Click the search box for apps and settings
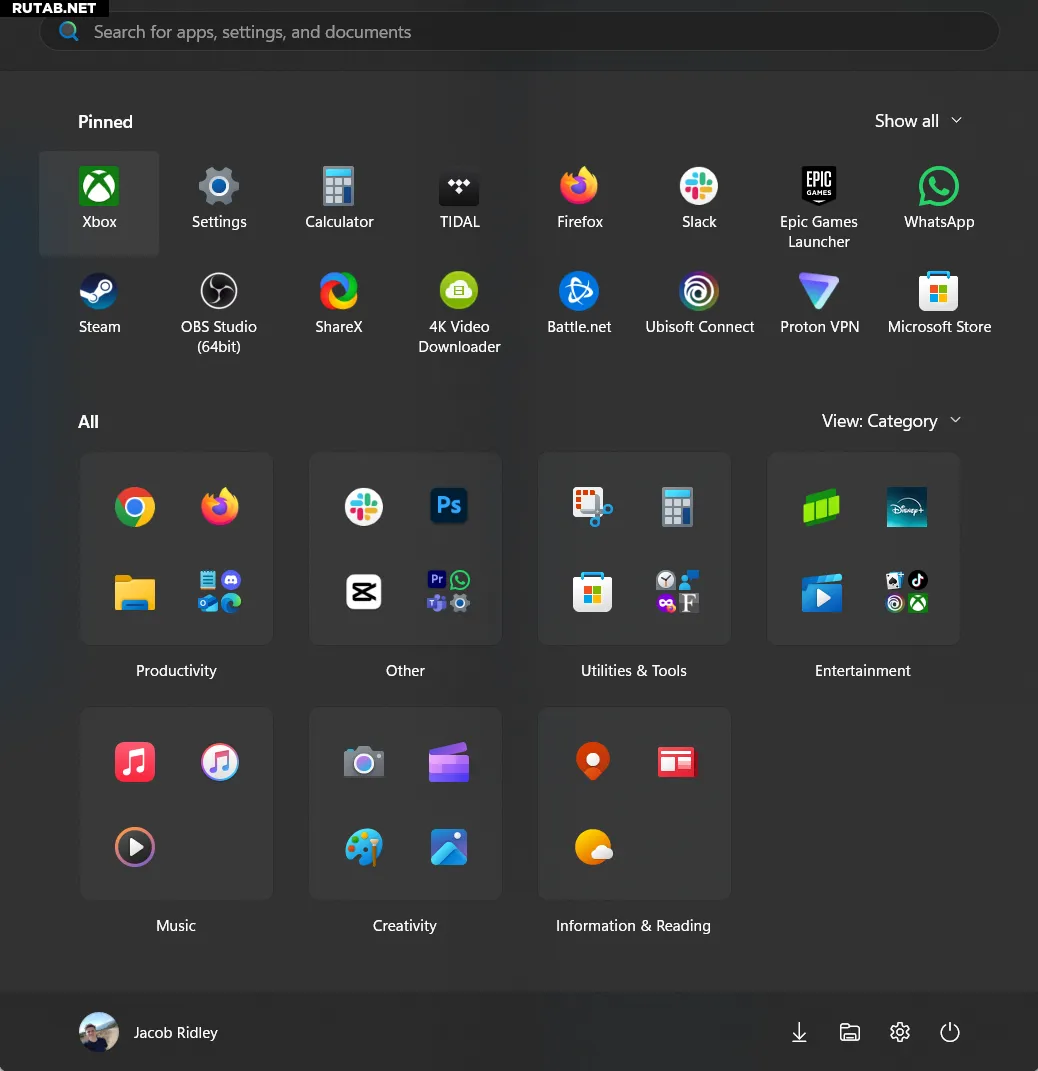This screenshot has height=1071, width=1038. click(519, 31)
